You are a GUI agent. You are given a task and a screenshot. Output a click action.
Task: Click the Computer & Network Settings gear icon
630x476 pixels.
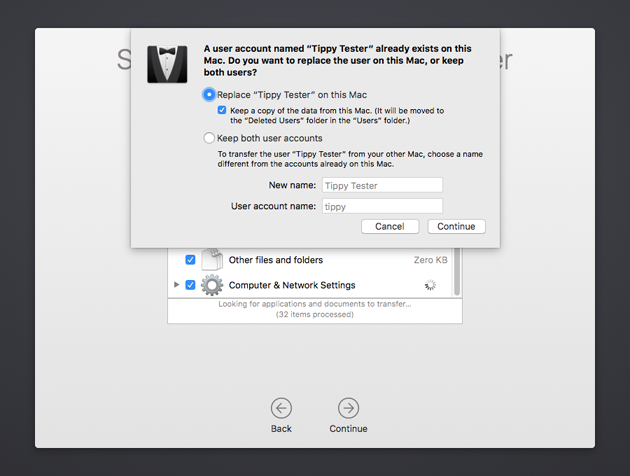point(212,285)
